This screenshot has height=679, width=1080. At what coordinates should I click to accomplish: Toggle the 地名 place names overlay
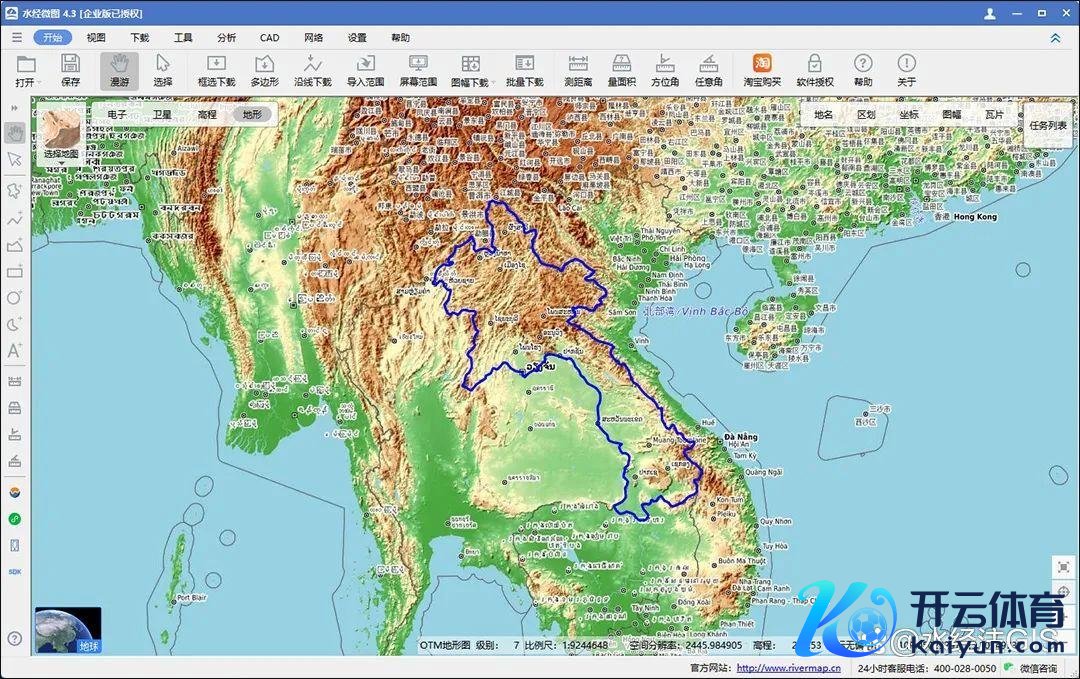point(823,115)
